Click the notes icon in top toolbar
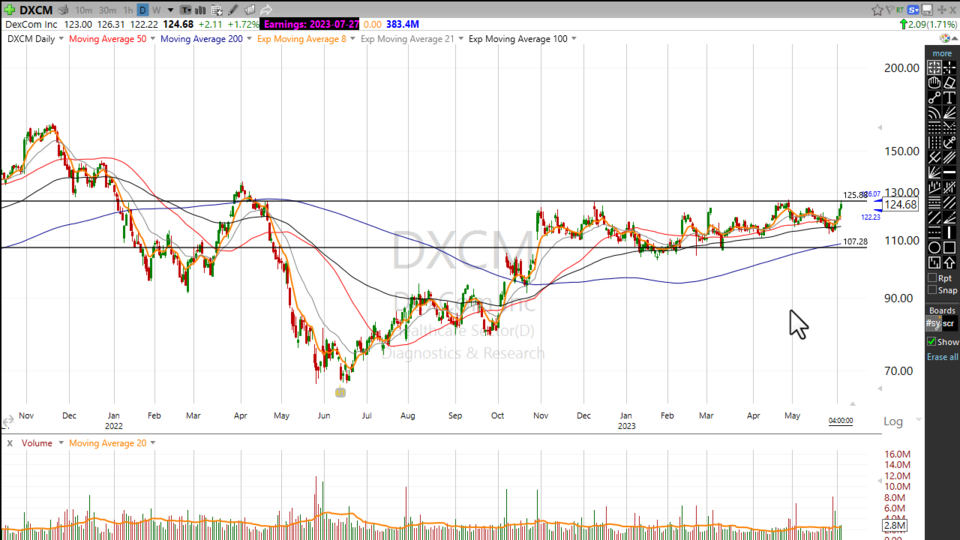Image resolution: width=960 pixels, height=540 pixels. click(250, 10)
